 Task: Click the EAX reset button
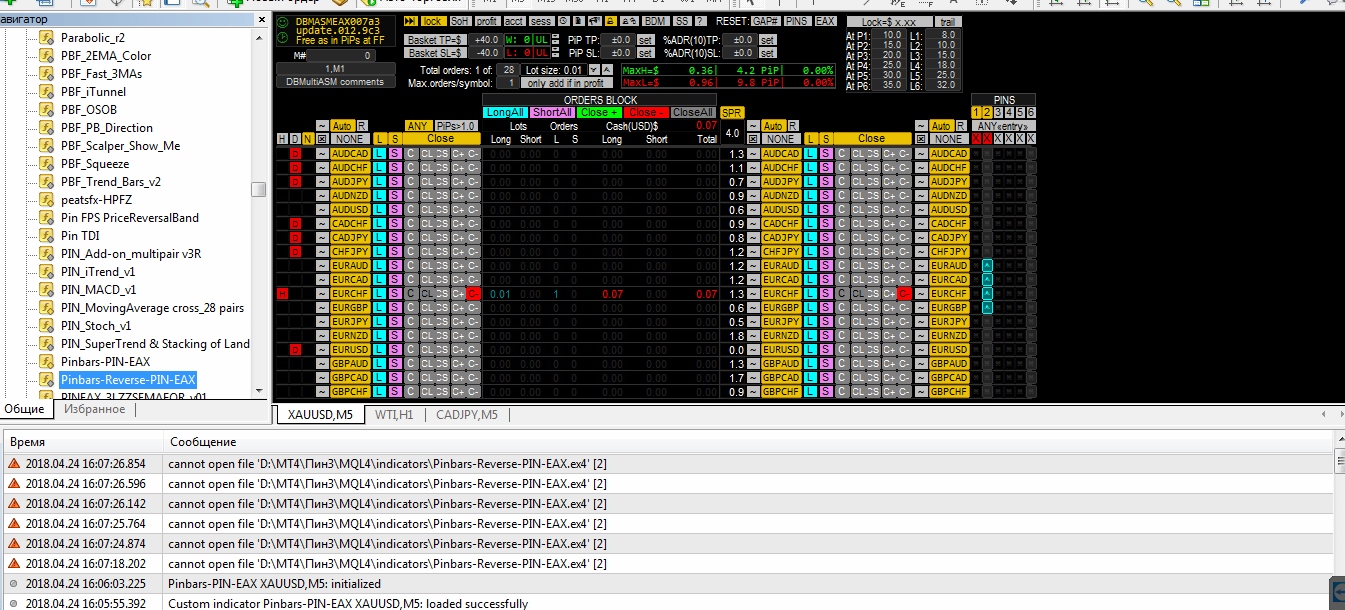[x=825, y=21]
